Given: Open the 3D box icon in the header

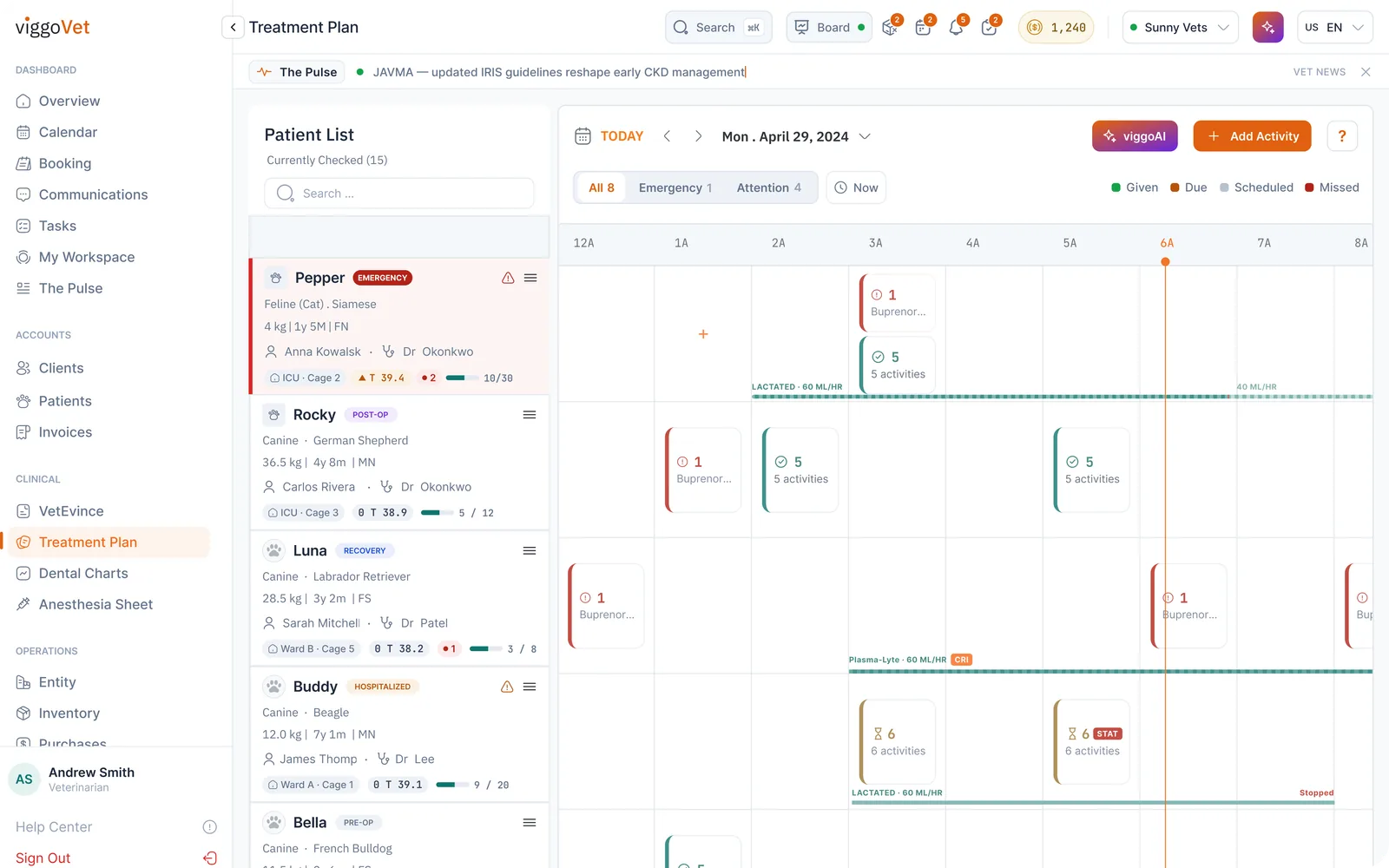Looking at the screenshot, I should click(890, 28).
